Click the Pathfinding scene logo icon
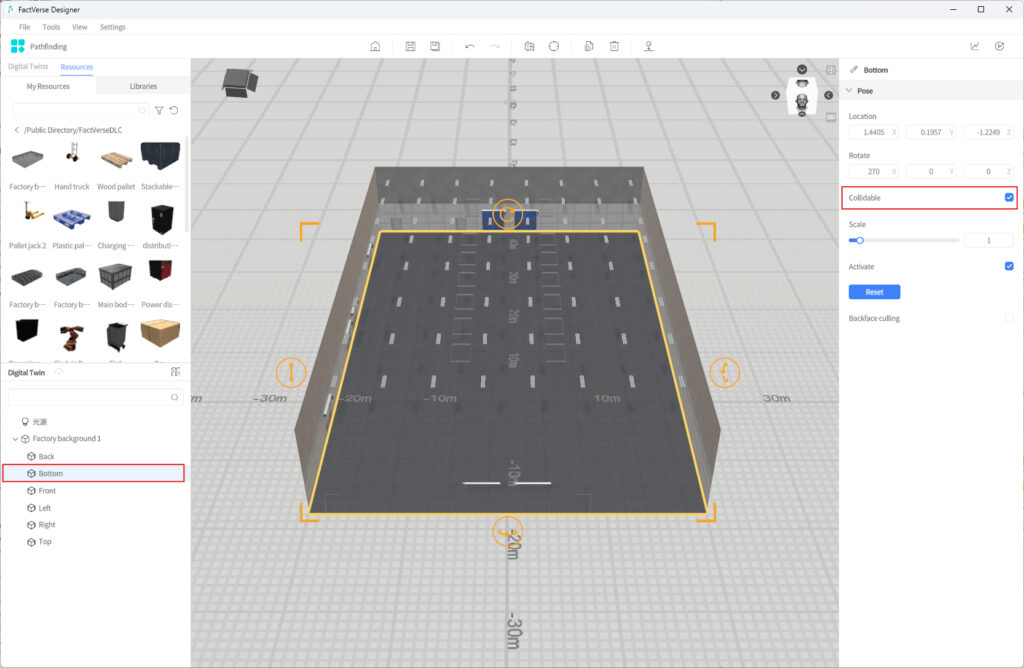Screen dimensions: 1024x668 point(18,46)
